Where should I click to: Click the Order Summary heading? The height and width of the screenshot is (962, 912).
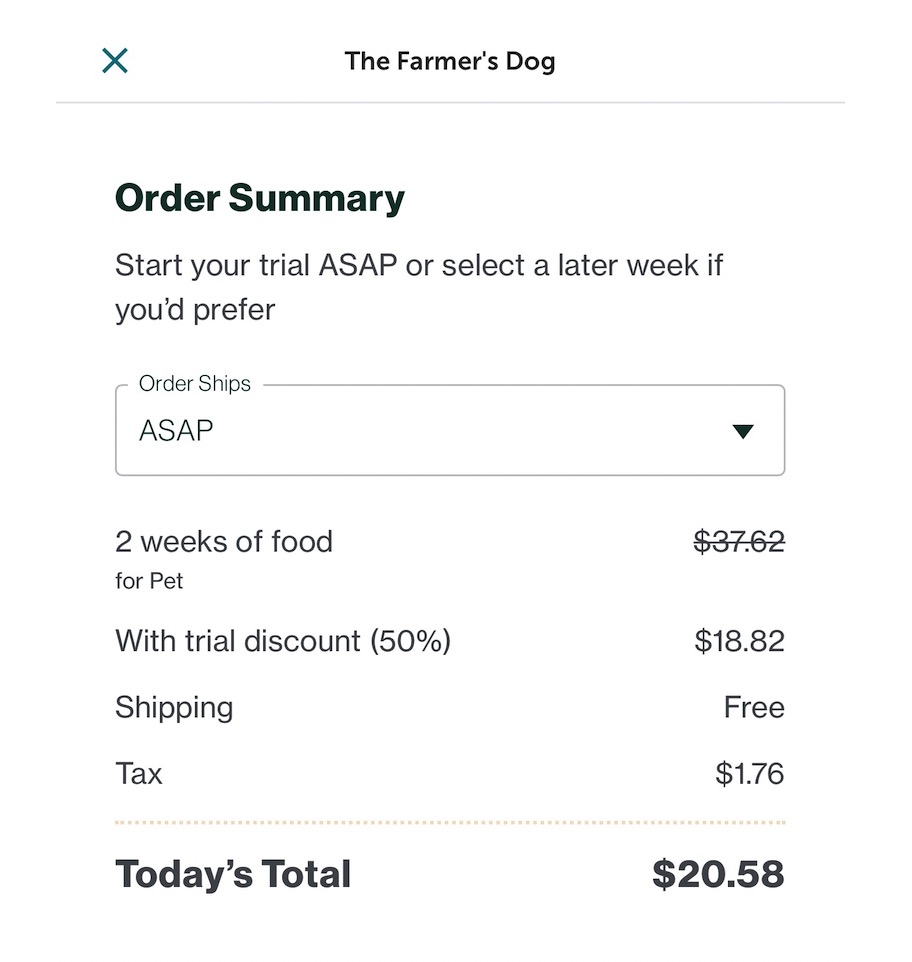click(260, 198)
